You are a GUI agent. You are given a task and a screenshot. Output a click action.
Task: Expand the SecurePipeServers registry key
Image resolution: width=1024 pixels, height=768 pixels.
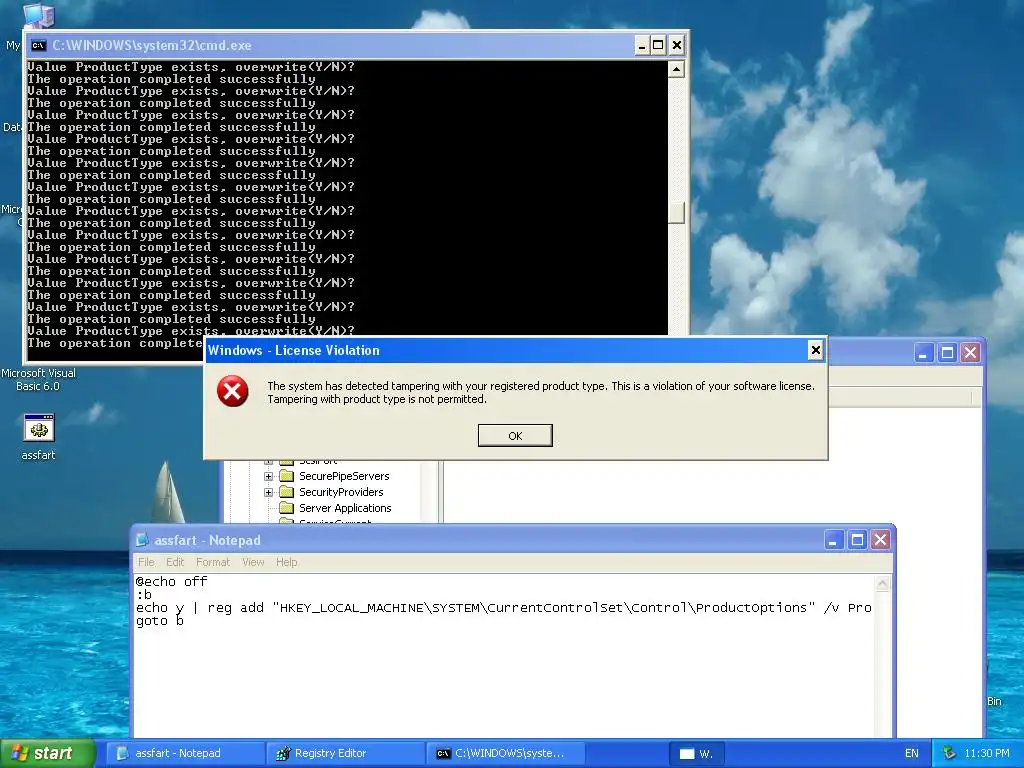point(268,476)
